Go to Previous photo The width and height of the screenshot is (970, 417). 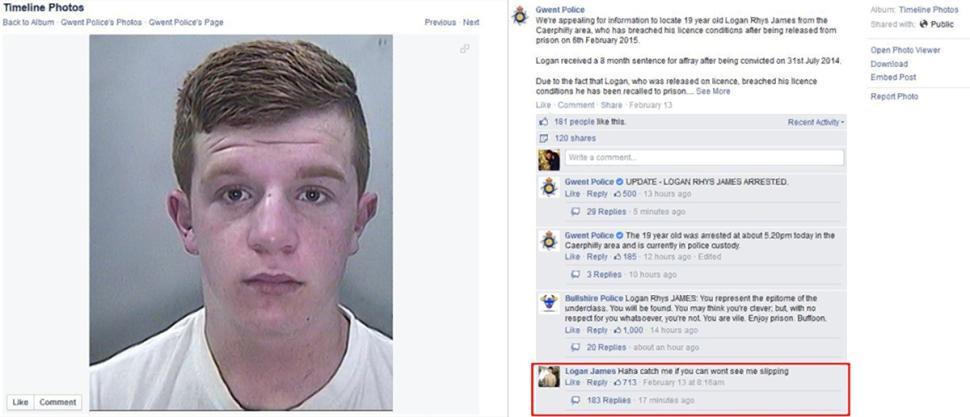(x=440, y=22)
